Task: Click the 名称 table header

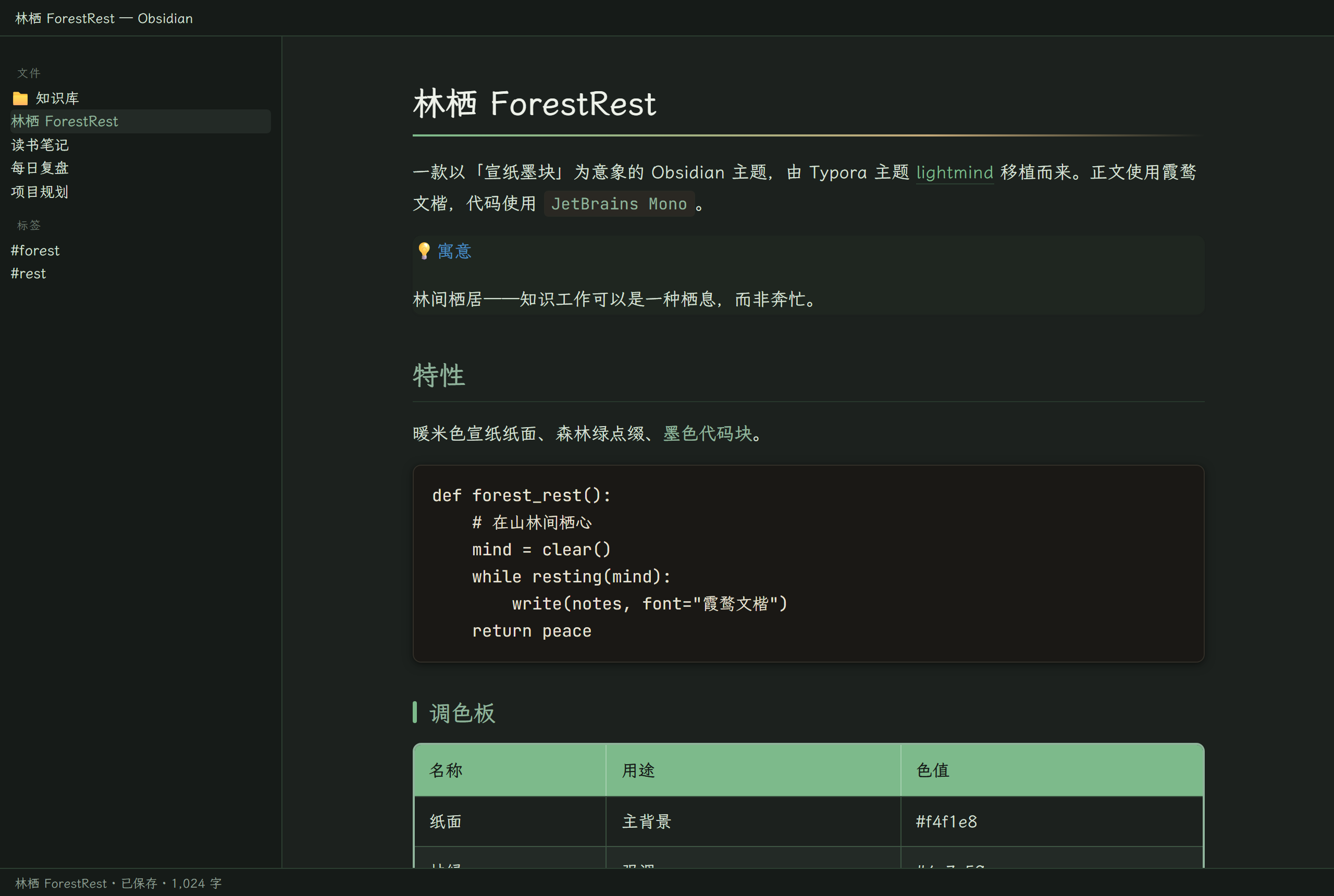Action: (x=509, y=770)
